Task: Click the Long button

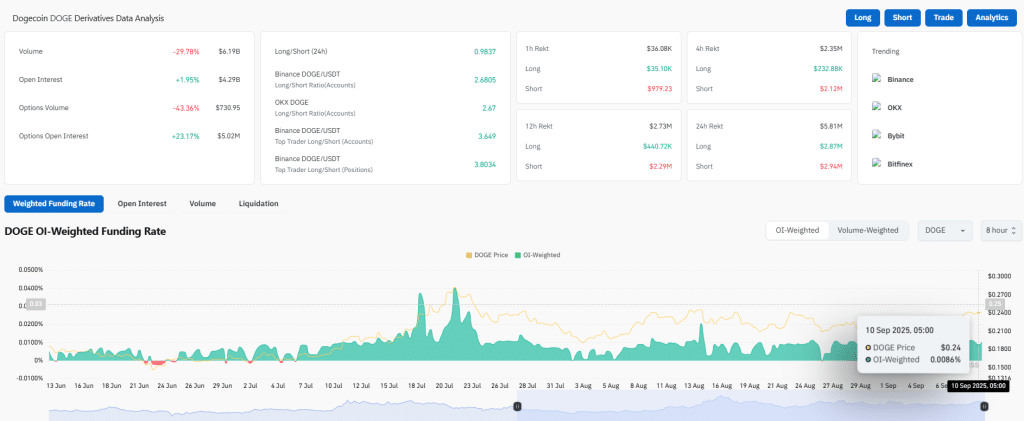Action: pyautogui.click(x=862, y=18)
